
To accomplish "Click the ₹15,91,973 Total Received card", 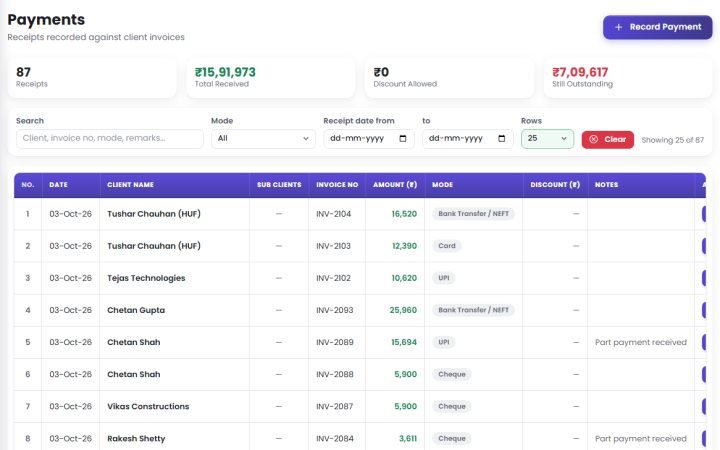I will (x=270, y=78).
